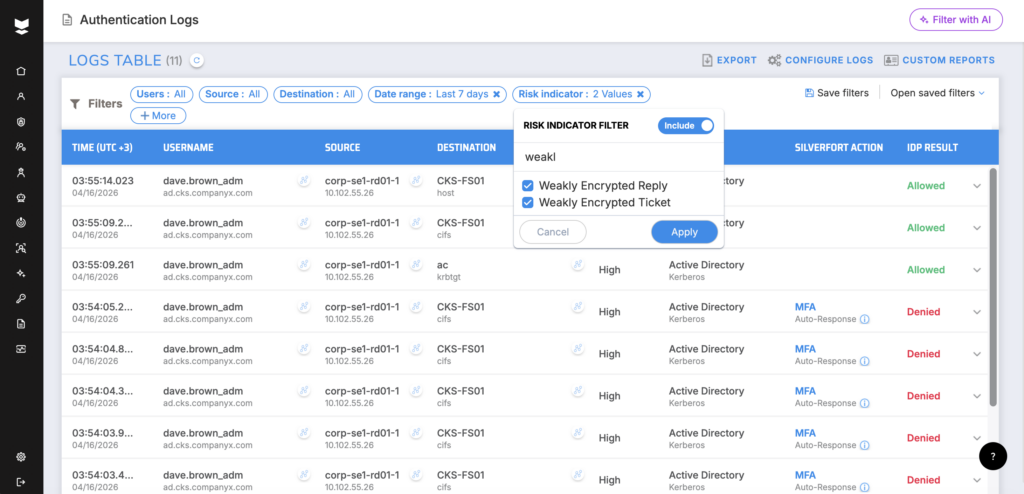Open the Users: All filter chip
This screenshot has height=494, width=1024.
(x=161, y=94)
